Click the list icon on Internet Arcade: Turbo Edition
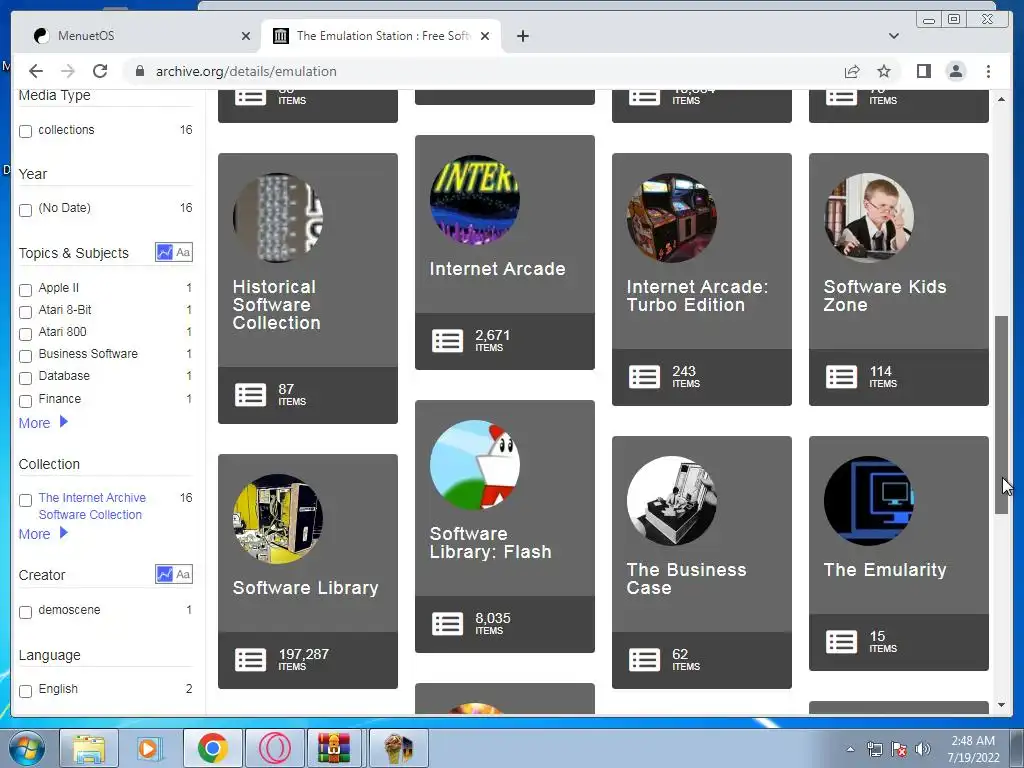Viewport: 1024px width, 768px height. coord(645,377)
